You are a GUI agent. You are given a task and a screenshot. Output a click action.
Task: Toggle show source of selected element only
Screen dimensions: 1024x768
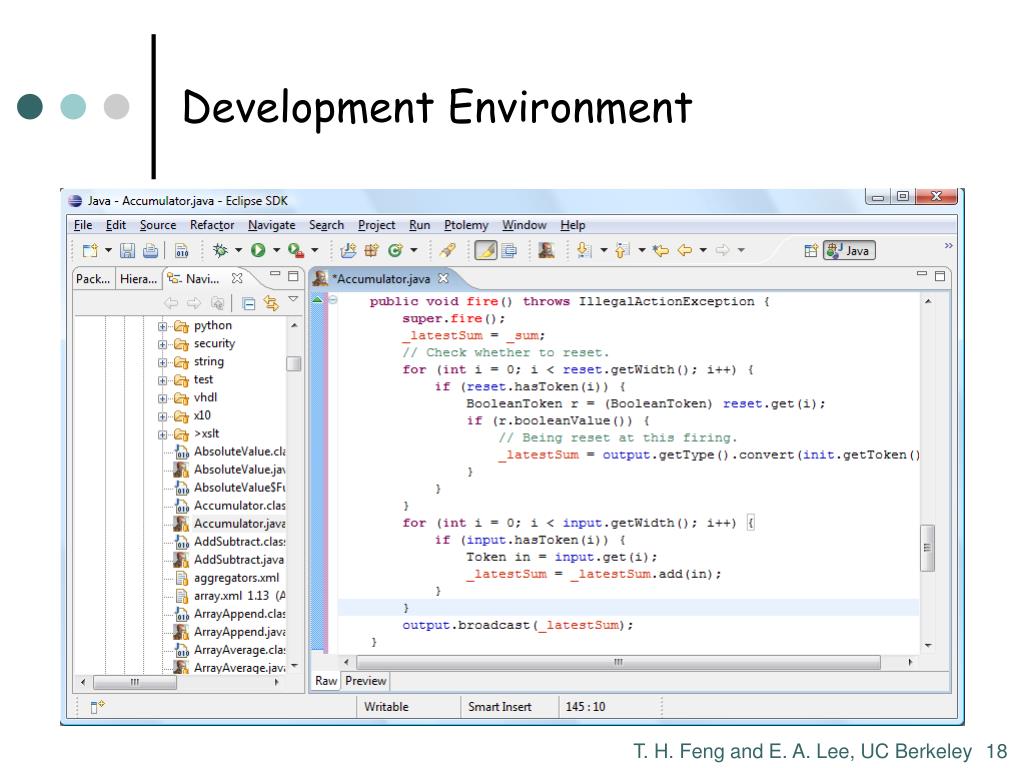click(509, 250)
